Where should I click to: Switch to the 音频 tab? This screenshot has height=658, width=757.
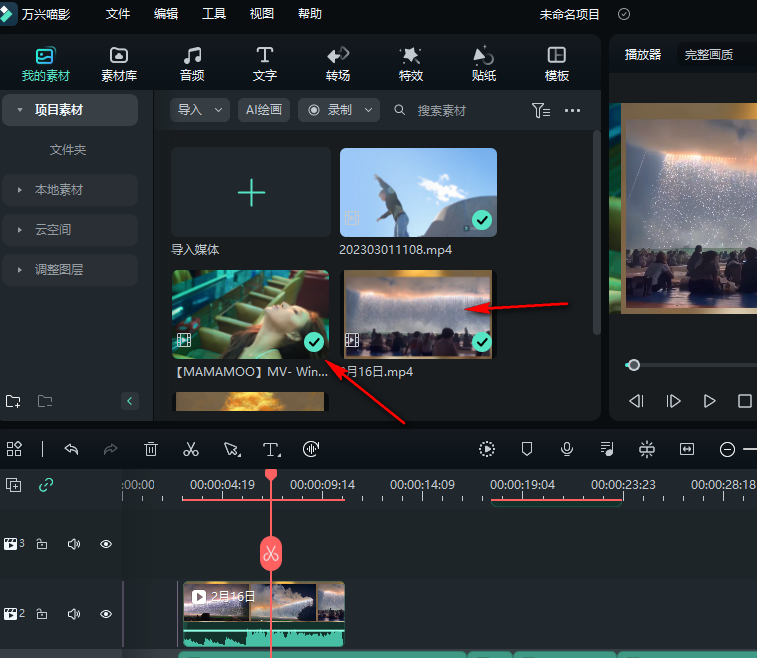click(192, 64)
